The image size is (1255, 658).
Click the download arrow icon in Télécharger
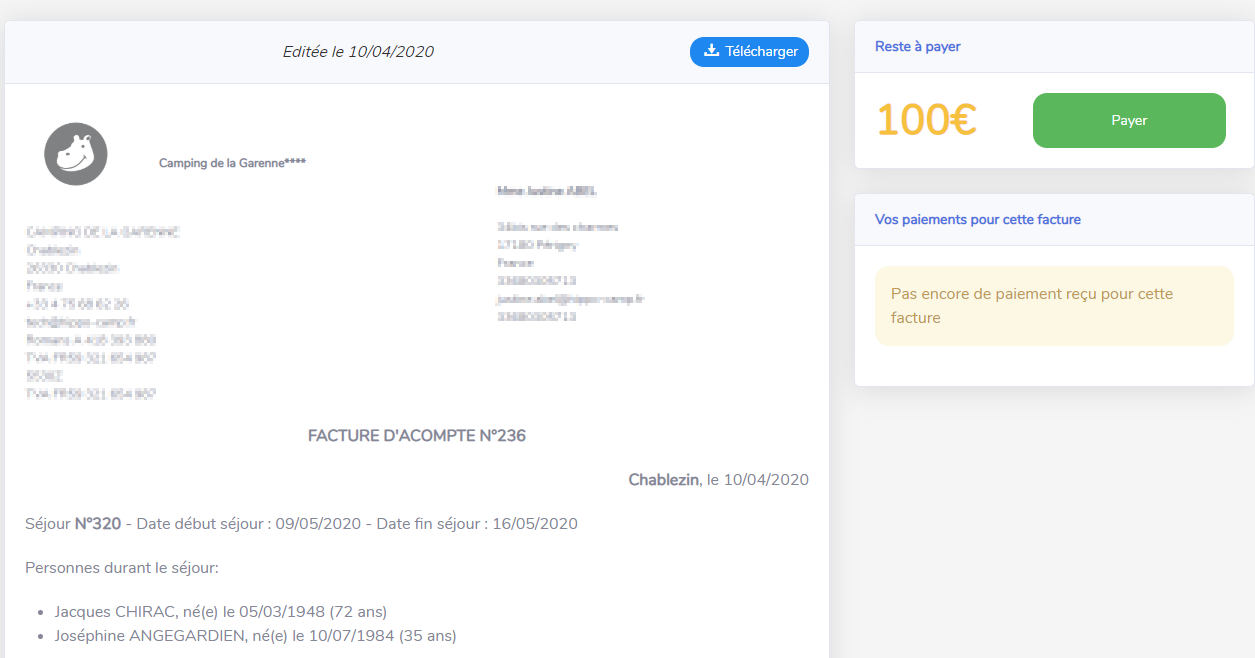pyautogui.click(x=711, y=51)
